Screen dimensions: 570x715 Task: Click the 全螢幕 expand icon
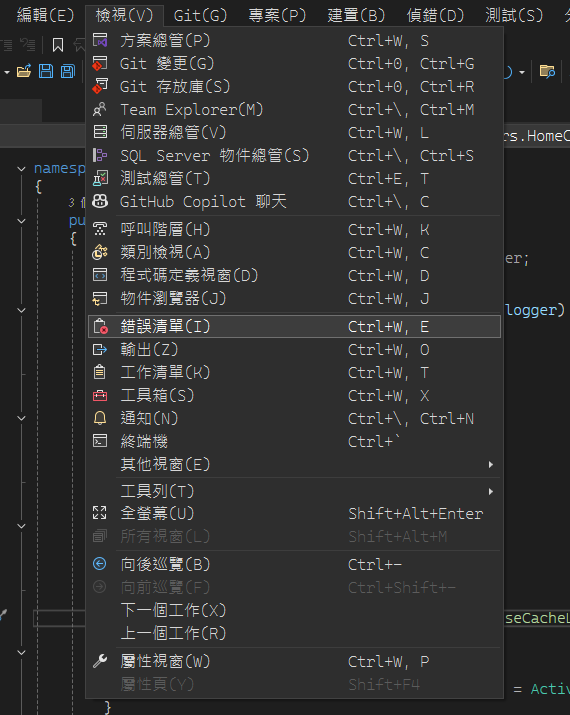pyautogui.click(x=100, y=513)
